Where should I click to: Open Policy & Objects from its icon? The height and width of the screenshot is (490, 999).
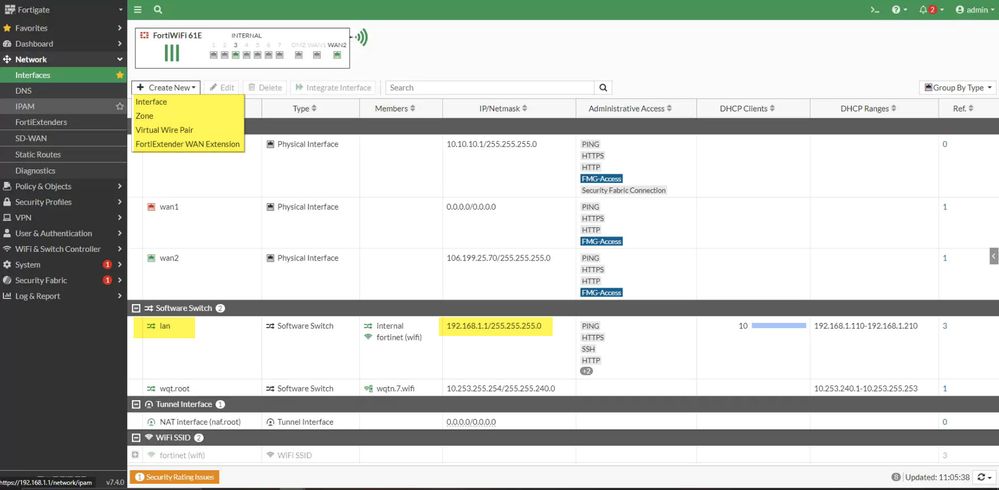[8, 187]
